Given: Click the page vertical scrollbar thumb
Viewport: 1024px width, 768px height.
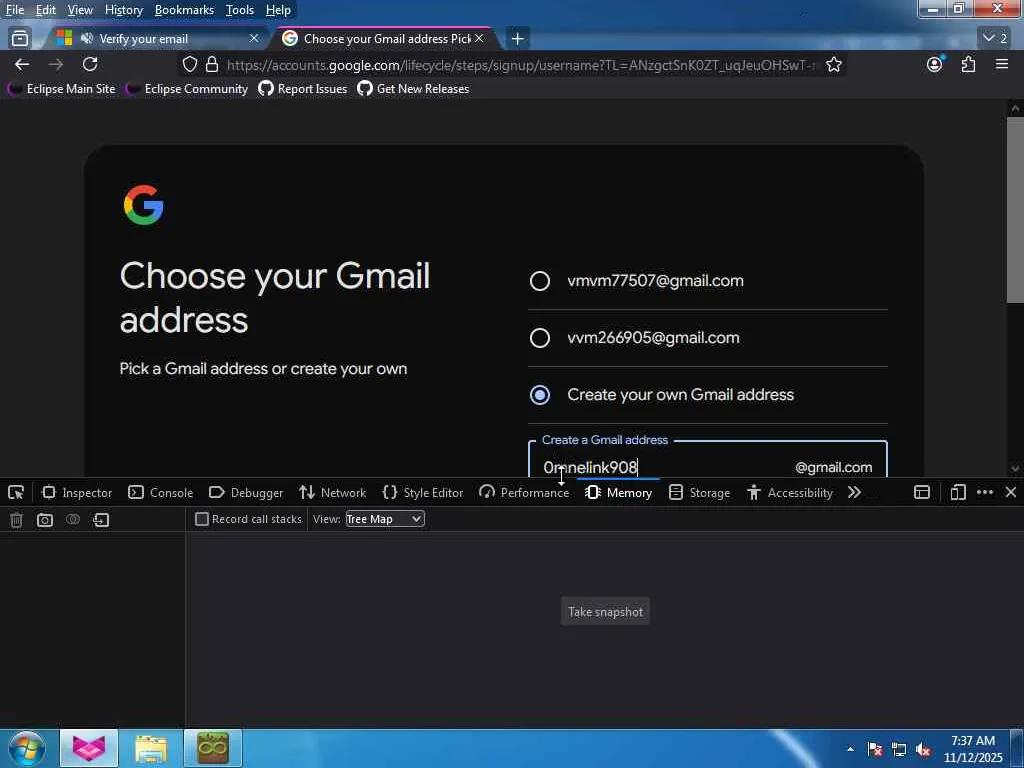Looking at the screenshot, I should coord(1015,209).
